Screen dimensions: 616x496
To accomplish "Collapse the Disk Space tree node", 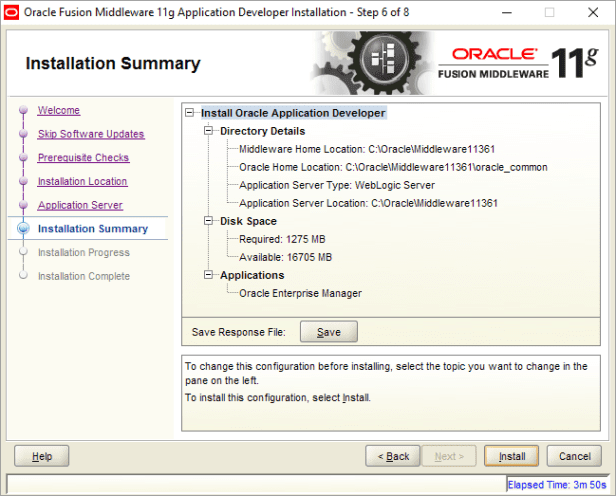I will click(208, 221).
